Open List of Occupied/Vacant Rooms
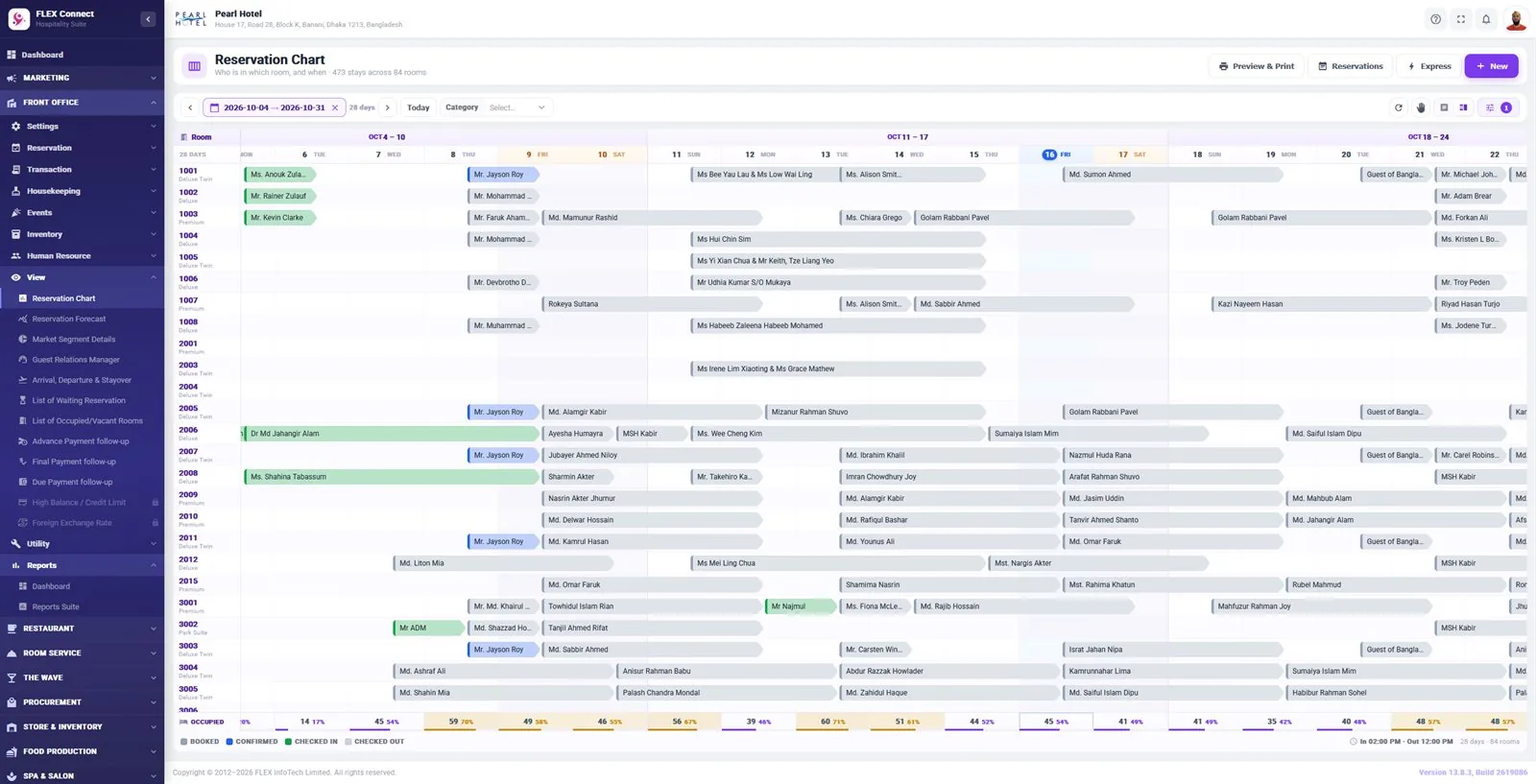Screen dimensions: 1536x784 click(x=82, y=420)
